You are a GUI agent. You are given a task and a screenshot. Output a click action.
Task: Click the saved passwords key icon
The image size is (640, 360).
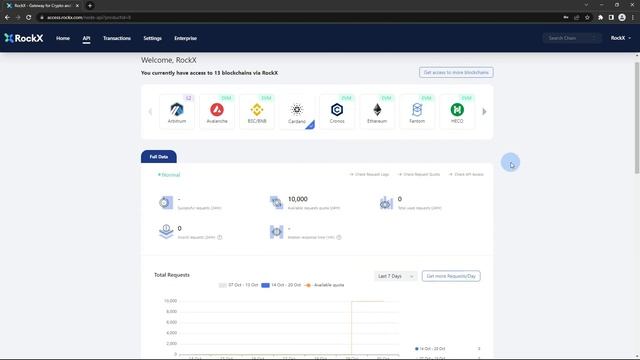coord(566,18)
